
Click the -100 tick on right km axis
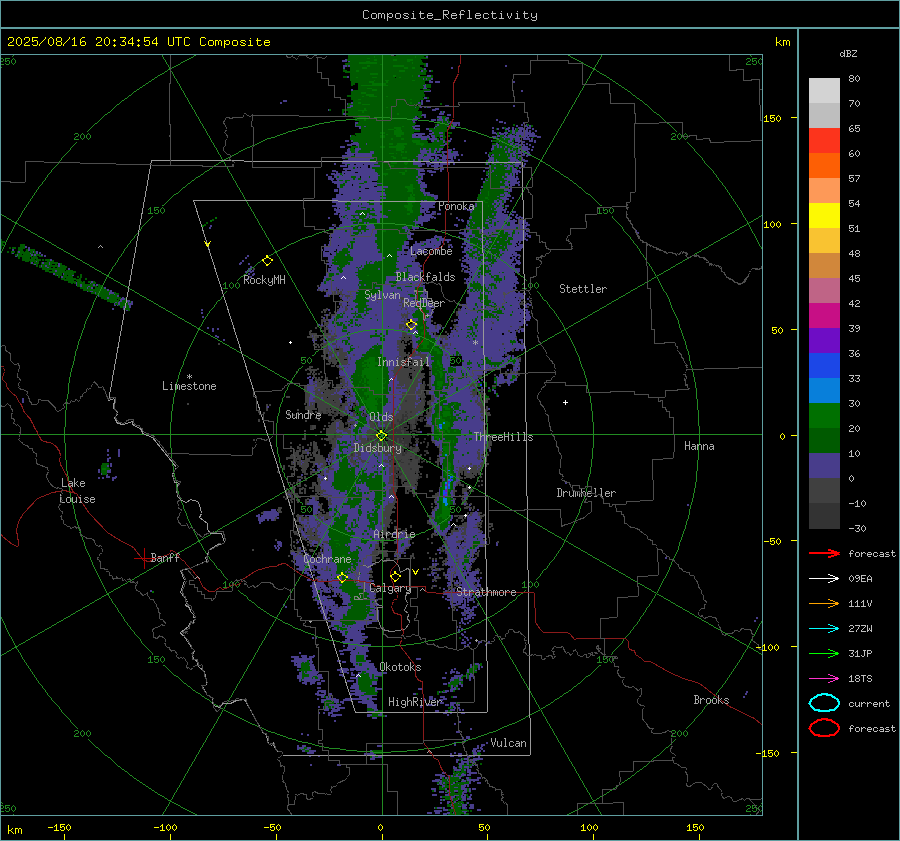[x=769, y=647]
